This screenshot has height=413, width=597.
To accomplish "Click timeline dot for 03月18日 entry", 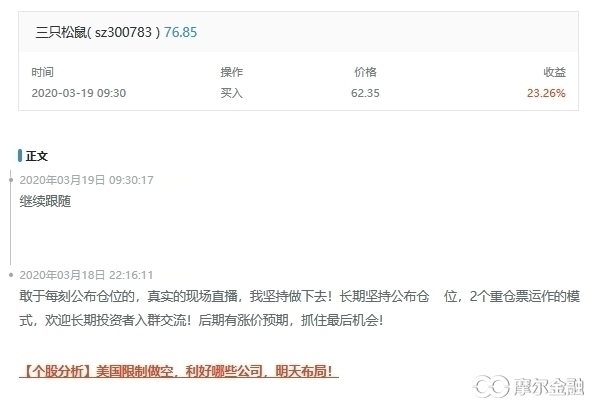I will pos(11,275).
